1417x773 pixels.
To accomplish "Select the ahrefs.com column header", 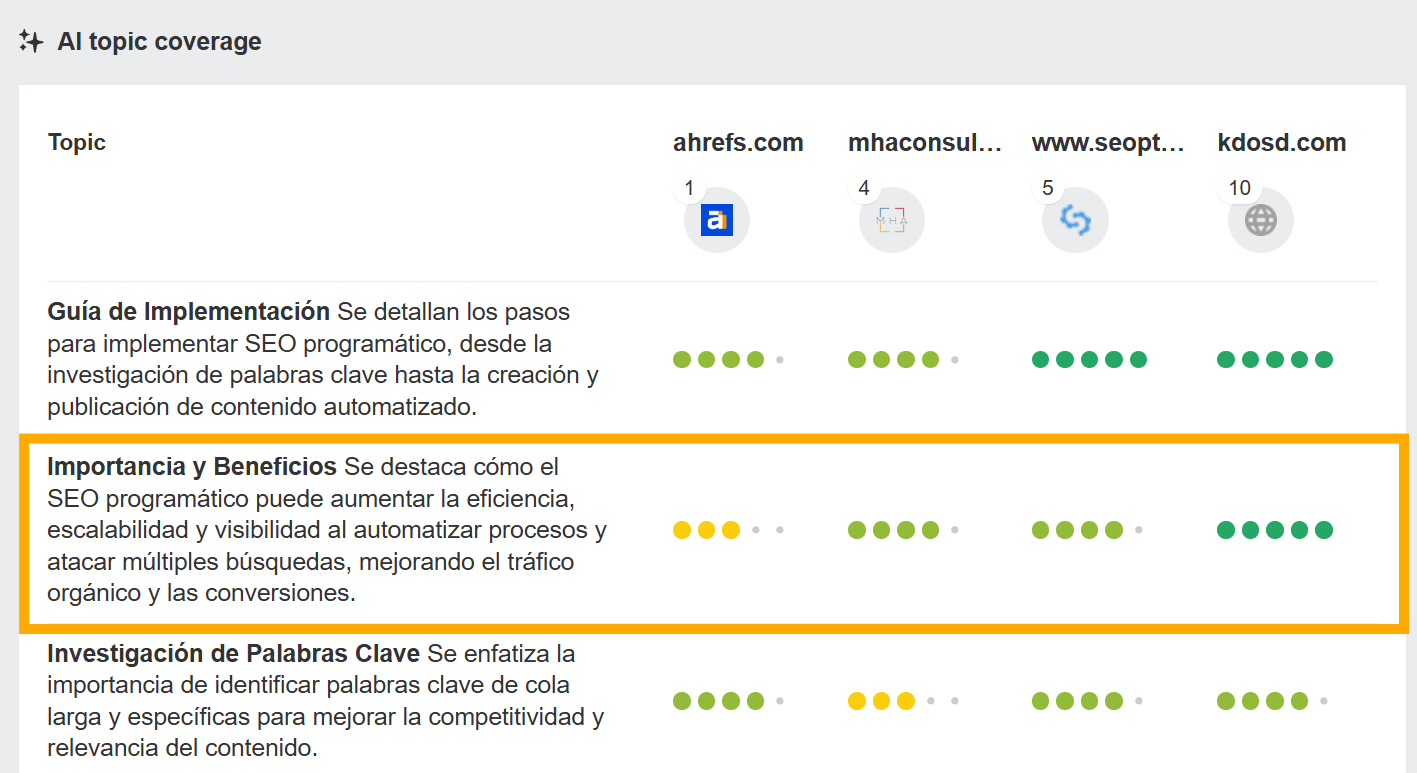I will [738, 141].
